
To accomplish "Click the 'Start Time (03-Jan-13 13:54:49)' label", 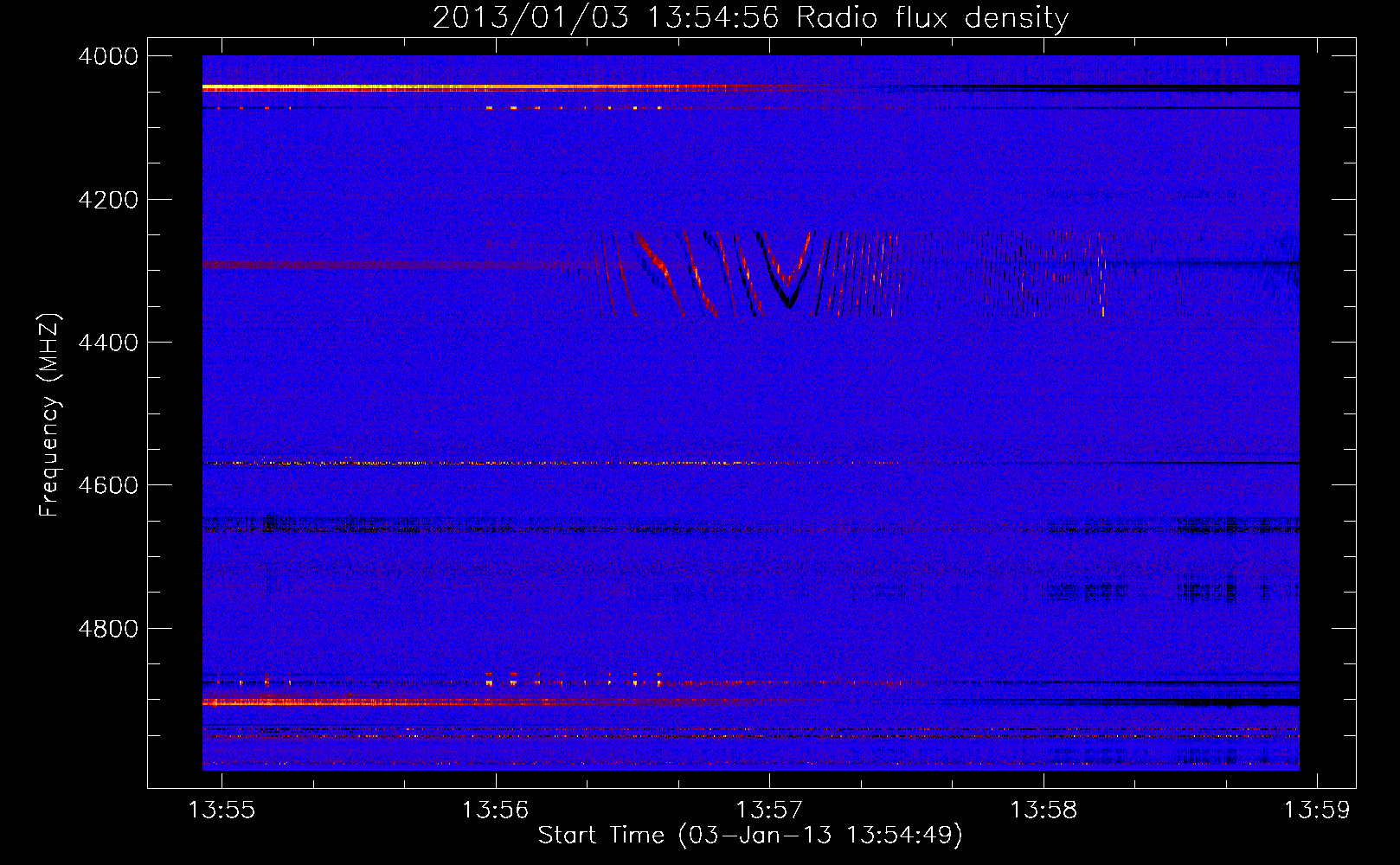I will coord(750,836).
